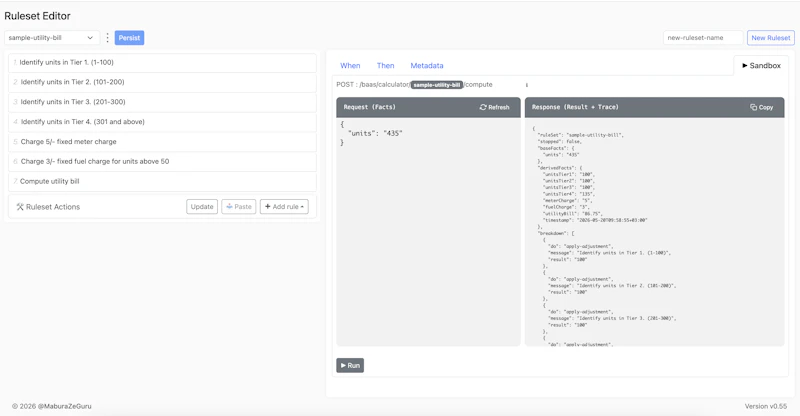Focus the new-ruleset-name input field
Viewport: 800px width, 416px height.
coord(703,38)
